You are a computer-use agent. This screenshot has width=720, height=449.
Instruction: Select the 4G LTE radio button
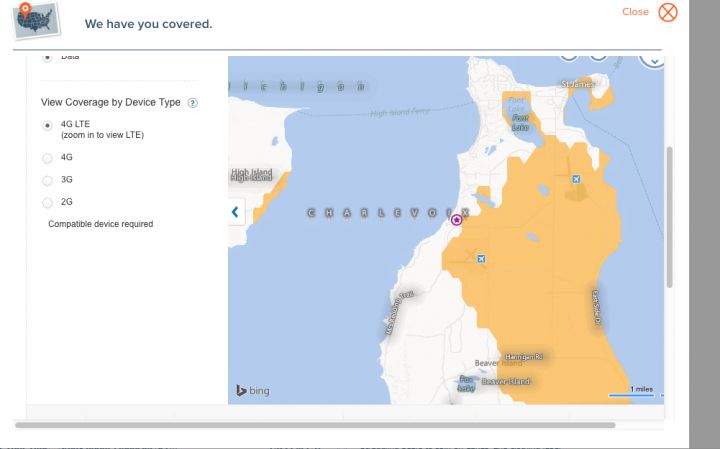(x=47, y=125)
